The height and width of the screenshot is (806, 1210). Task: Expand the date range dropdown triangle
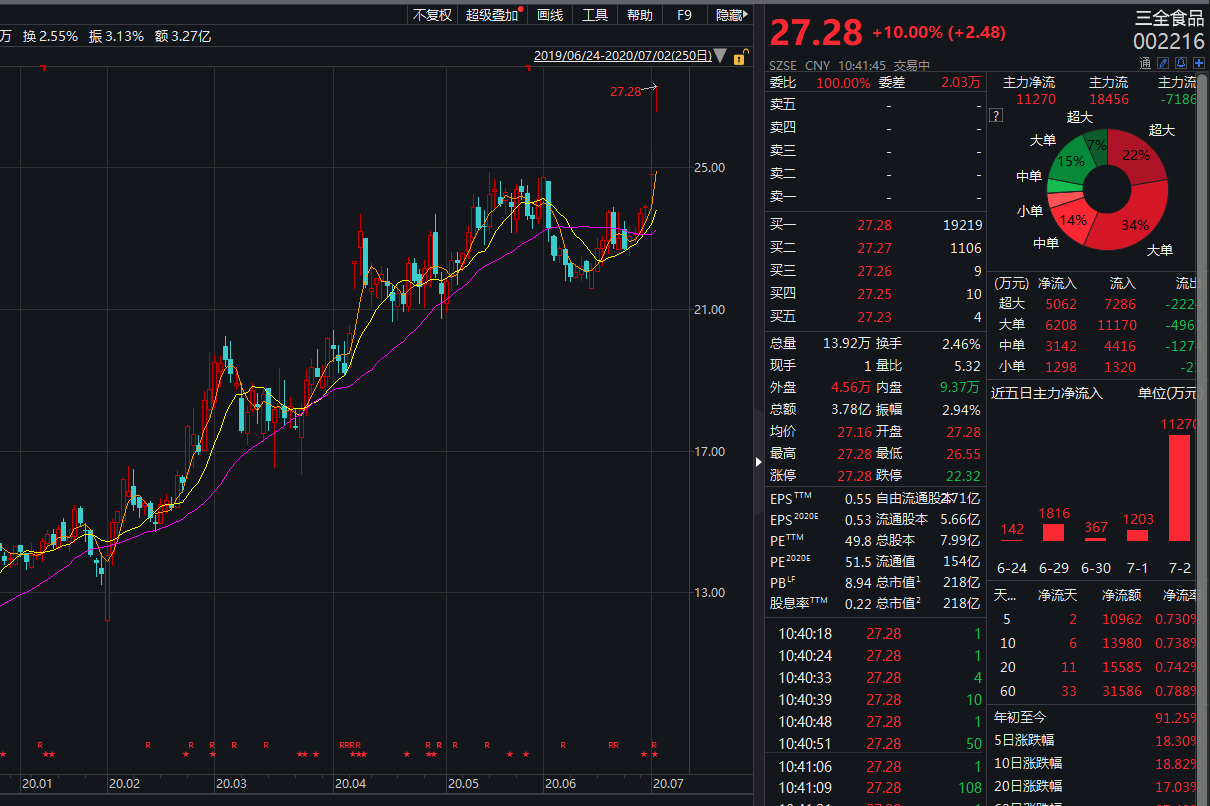click(720, 57)
